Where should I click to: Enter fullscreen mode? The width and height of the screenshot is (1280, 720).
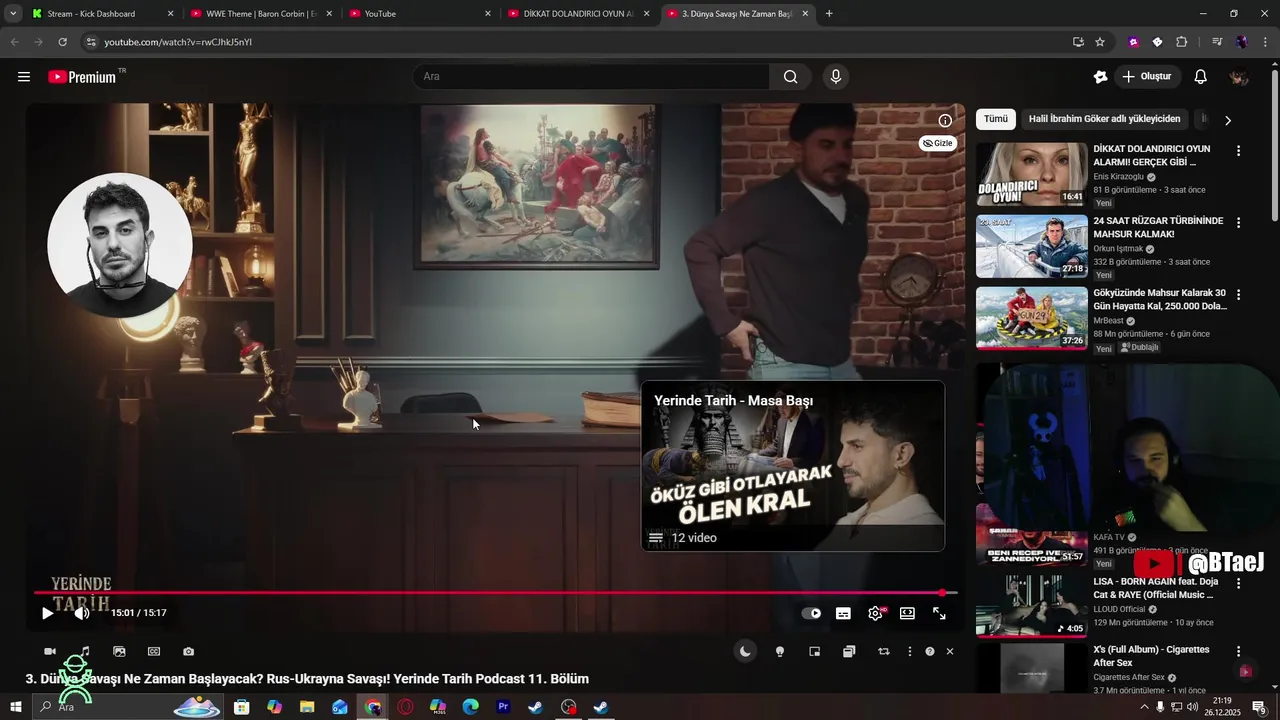(x=939, y=614)
